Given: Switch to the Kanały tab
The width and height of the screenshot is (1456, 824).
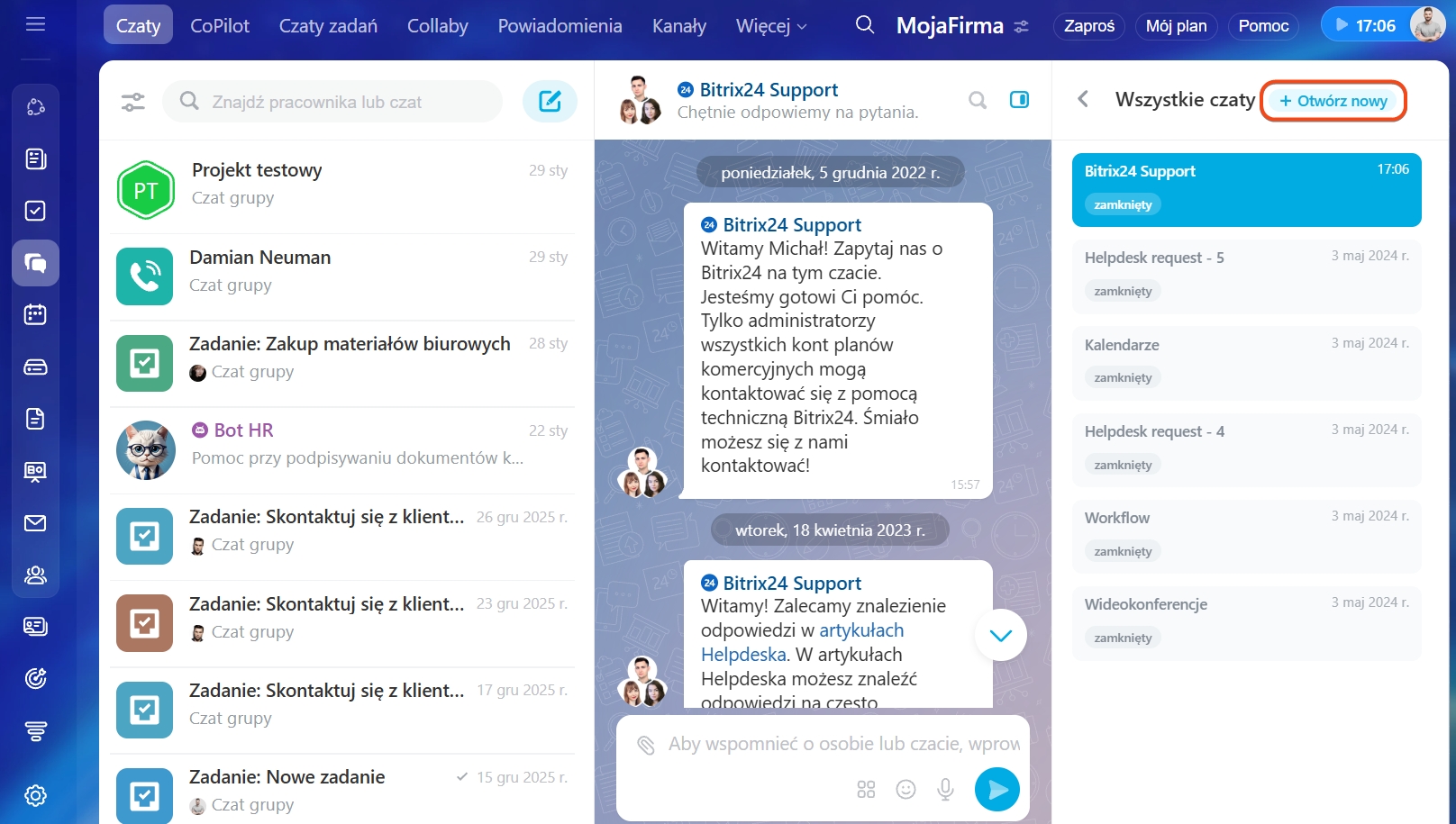Looking at the screenshot, I should [x=679, y=25].
